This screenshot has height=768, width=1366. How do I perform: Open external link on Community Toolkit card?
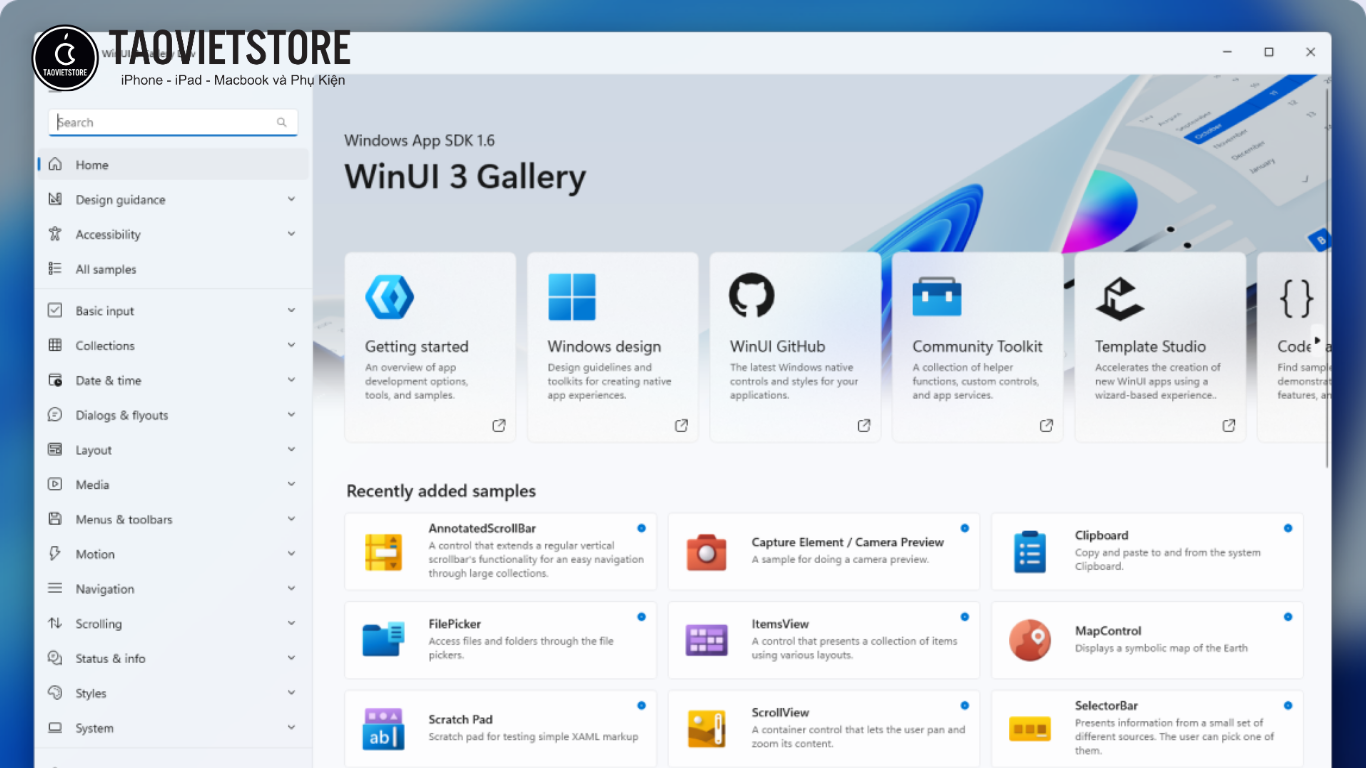[1046, 425]
